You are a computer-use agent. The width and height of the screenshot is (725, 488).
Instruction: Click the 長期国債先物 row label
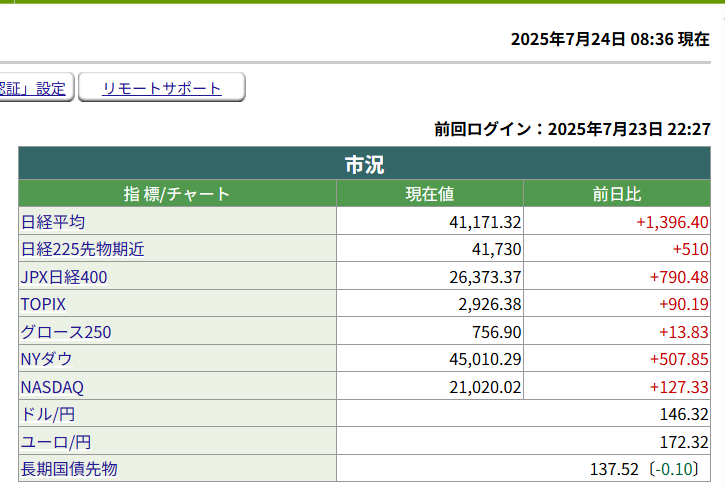click(69, 469)
